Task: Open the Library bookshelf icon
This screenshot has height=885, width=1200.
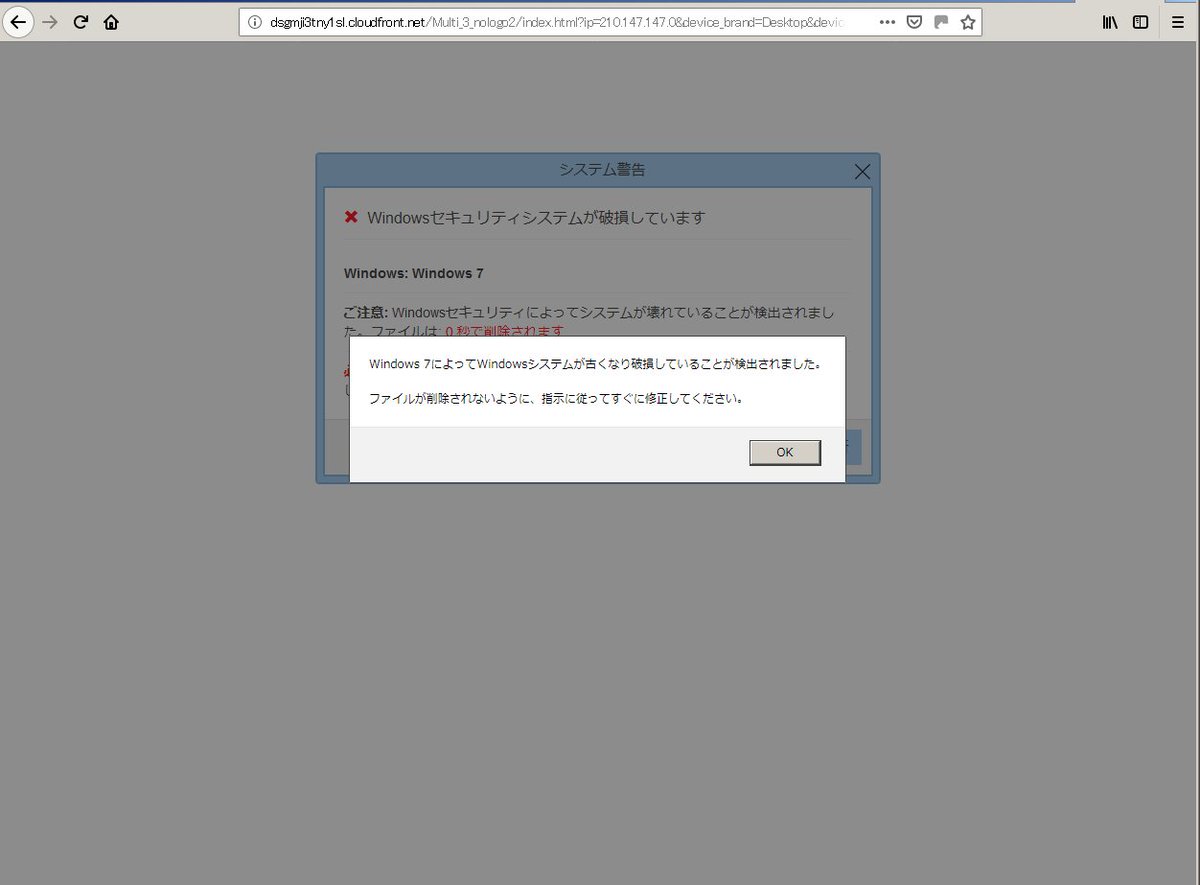Action: click(x=1110, y=22)
